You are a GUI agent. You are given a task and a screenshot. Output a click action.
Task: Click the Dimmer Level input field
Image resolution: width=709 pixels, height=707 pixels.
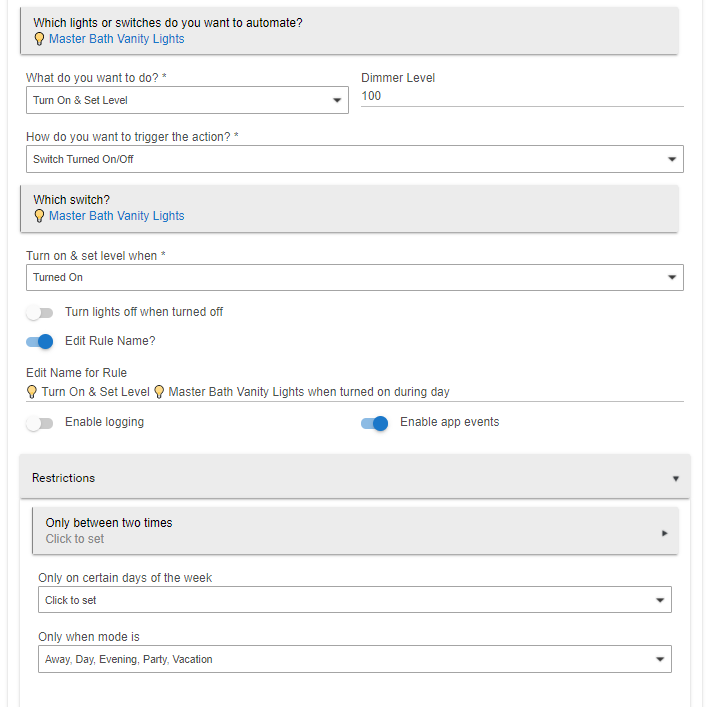521,96
